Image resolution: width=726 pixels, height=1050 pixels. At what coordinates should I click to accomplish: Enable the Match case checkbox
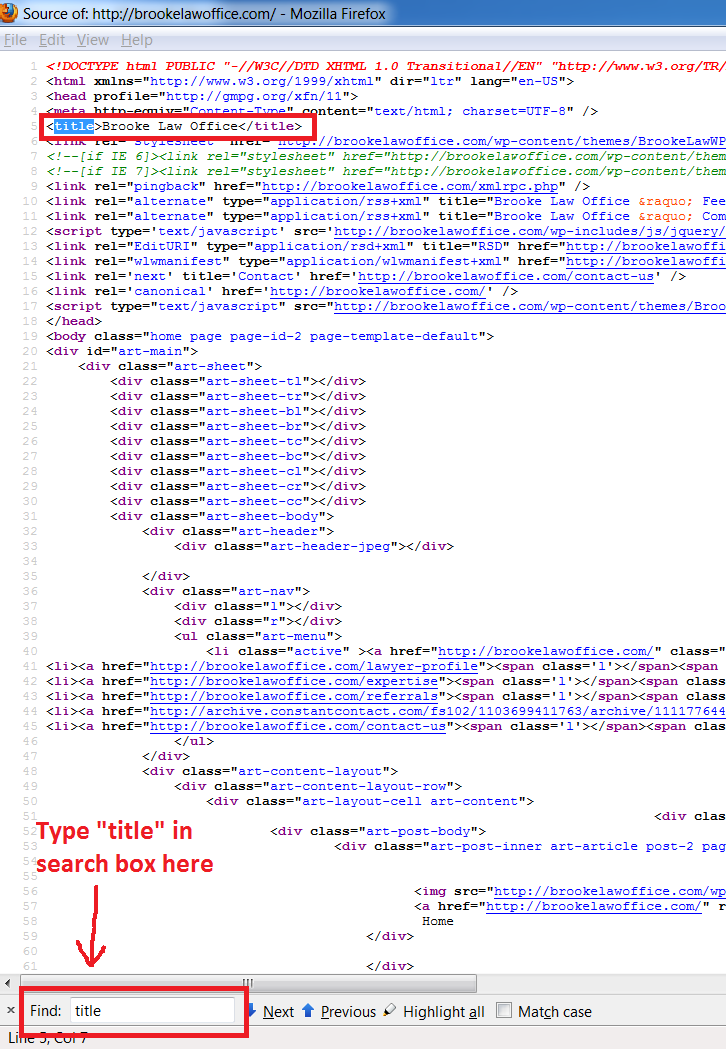(504, 1010)
